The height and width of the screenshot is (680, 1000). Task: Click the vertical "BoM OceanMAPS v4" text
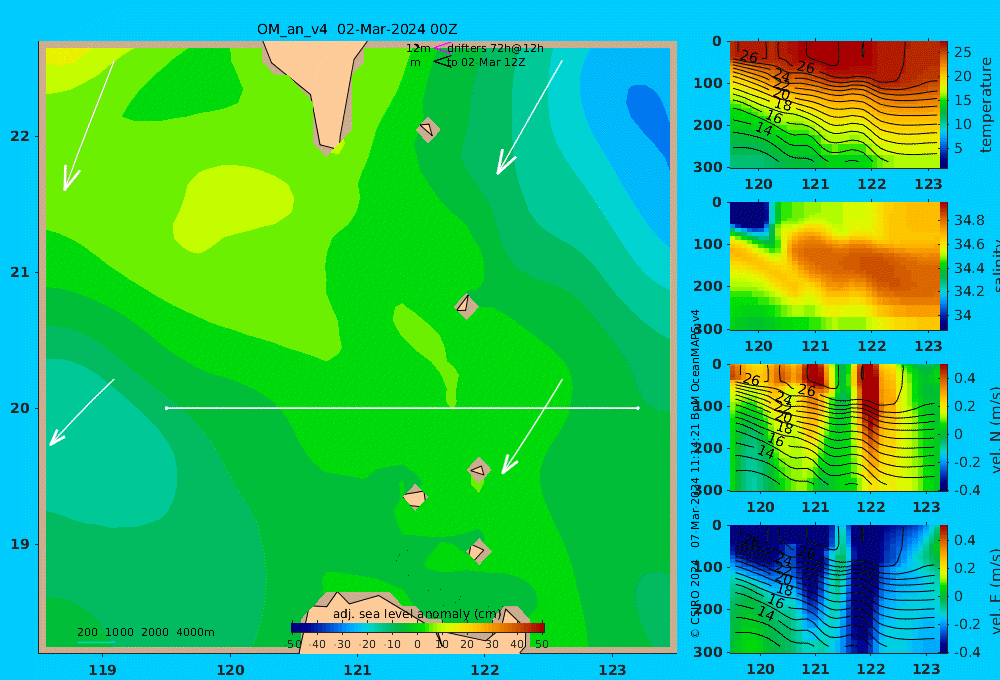(695, 365)
